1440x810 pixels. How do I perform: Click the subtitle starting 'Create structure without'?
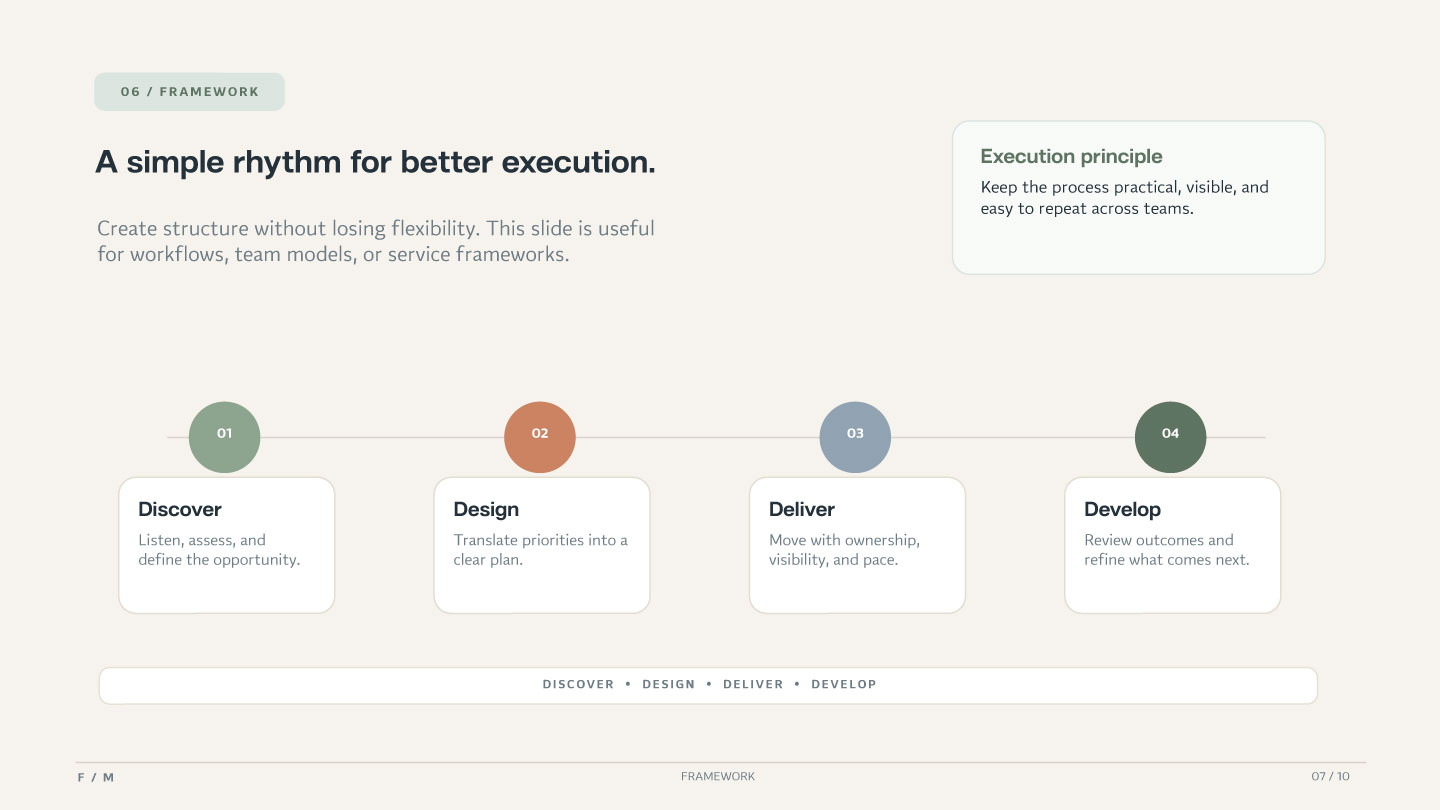(376, 241)
